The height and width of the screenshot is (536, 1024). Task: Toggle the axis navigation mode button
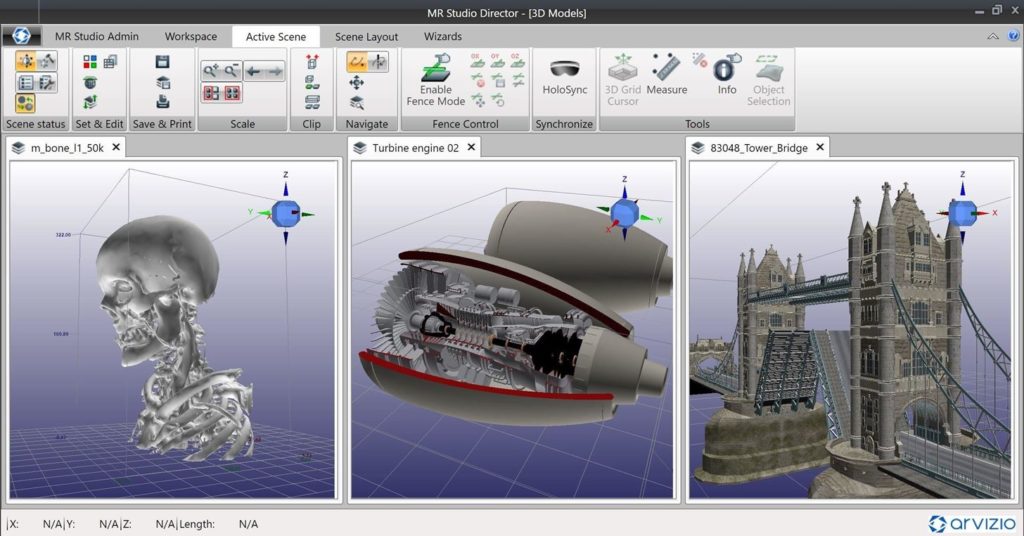pyautogui.click(x=378, y=62)
